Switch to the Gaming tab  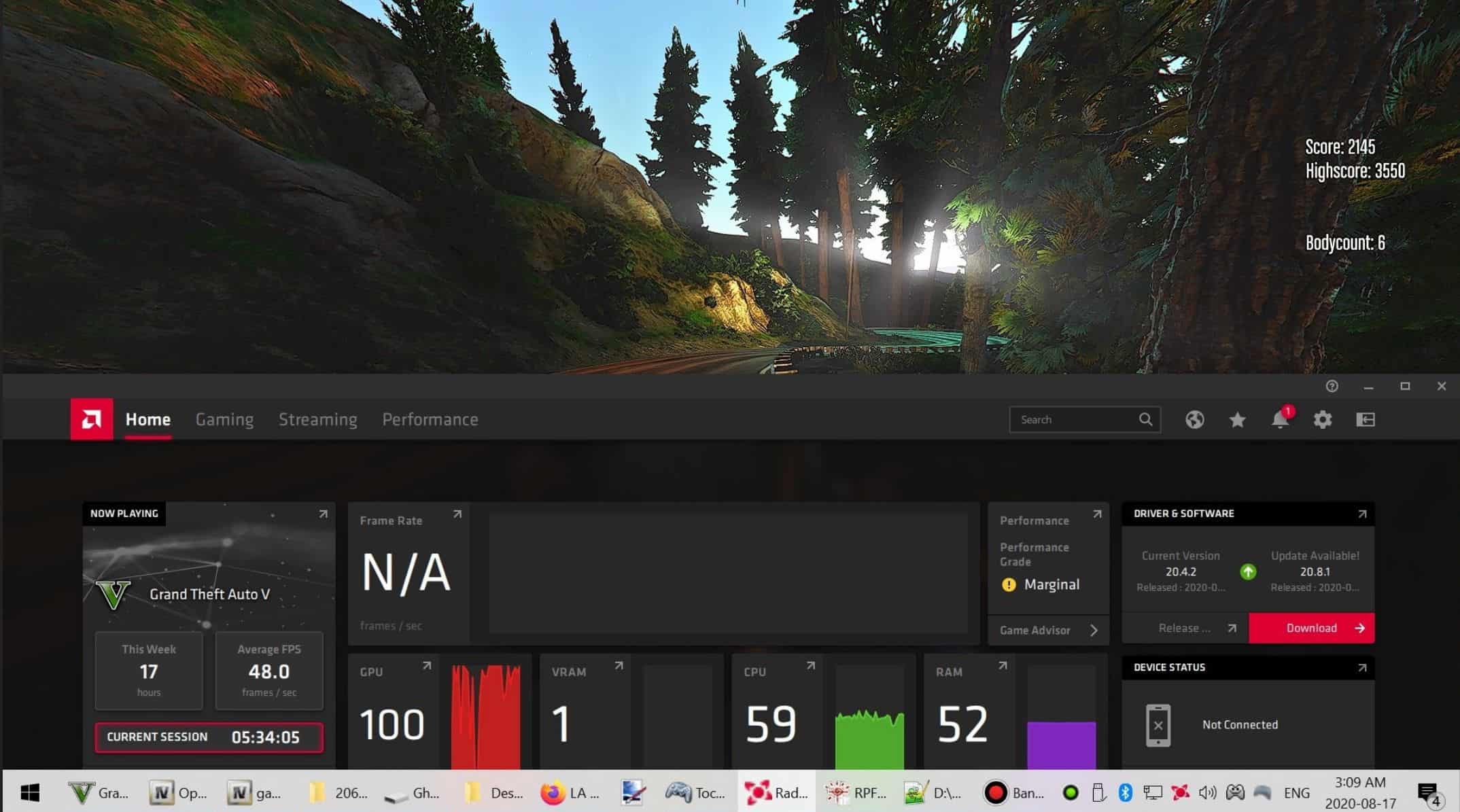224,420
